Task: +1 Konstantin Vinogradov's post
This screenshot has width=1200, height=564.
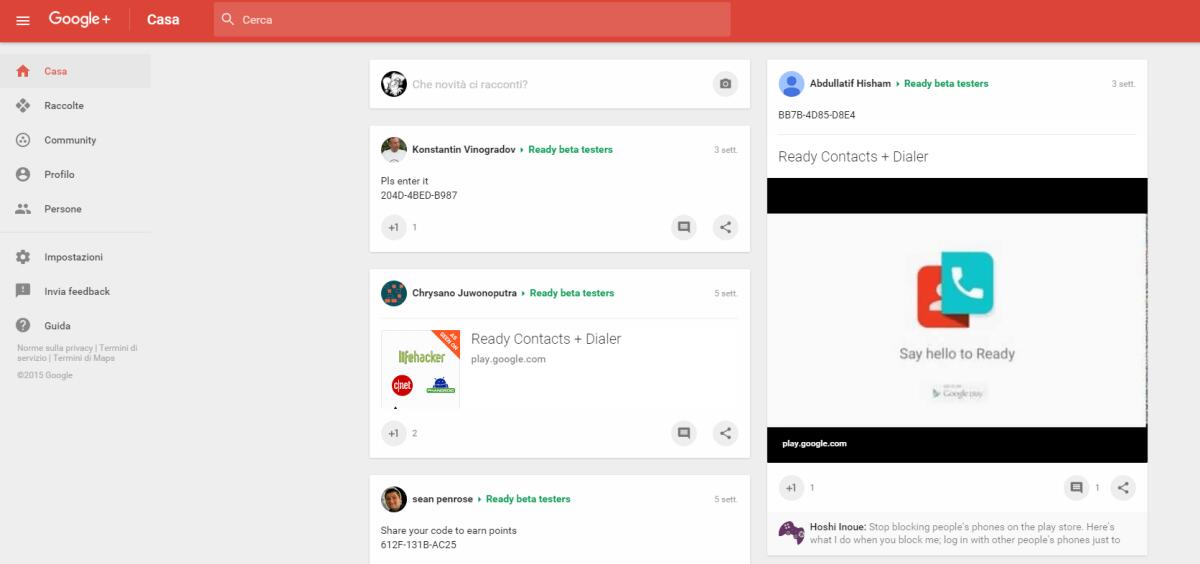Action: pos(393,228)
